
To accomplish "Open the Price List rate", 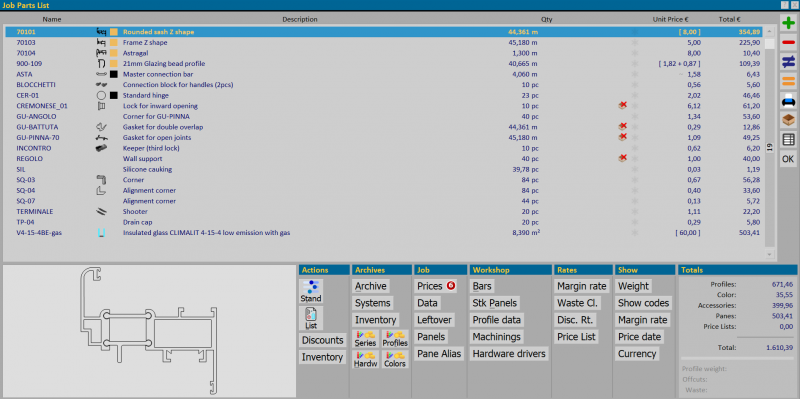I will click(576, 337).
